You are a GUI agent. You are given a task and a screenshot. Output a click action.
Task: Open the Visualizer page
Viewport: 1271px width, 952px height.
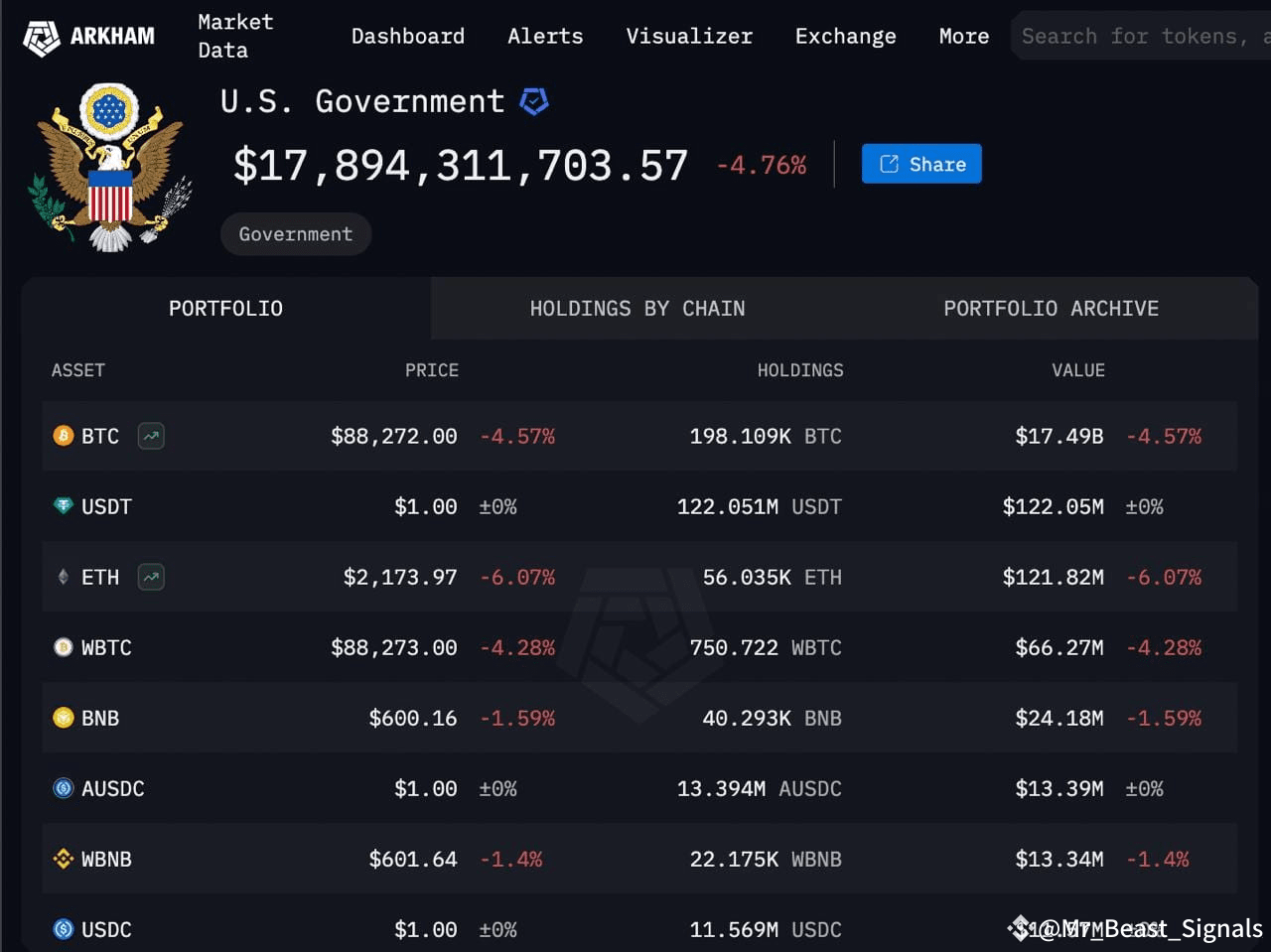[x=689, y=36]
